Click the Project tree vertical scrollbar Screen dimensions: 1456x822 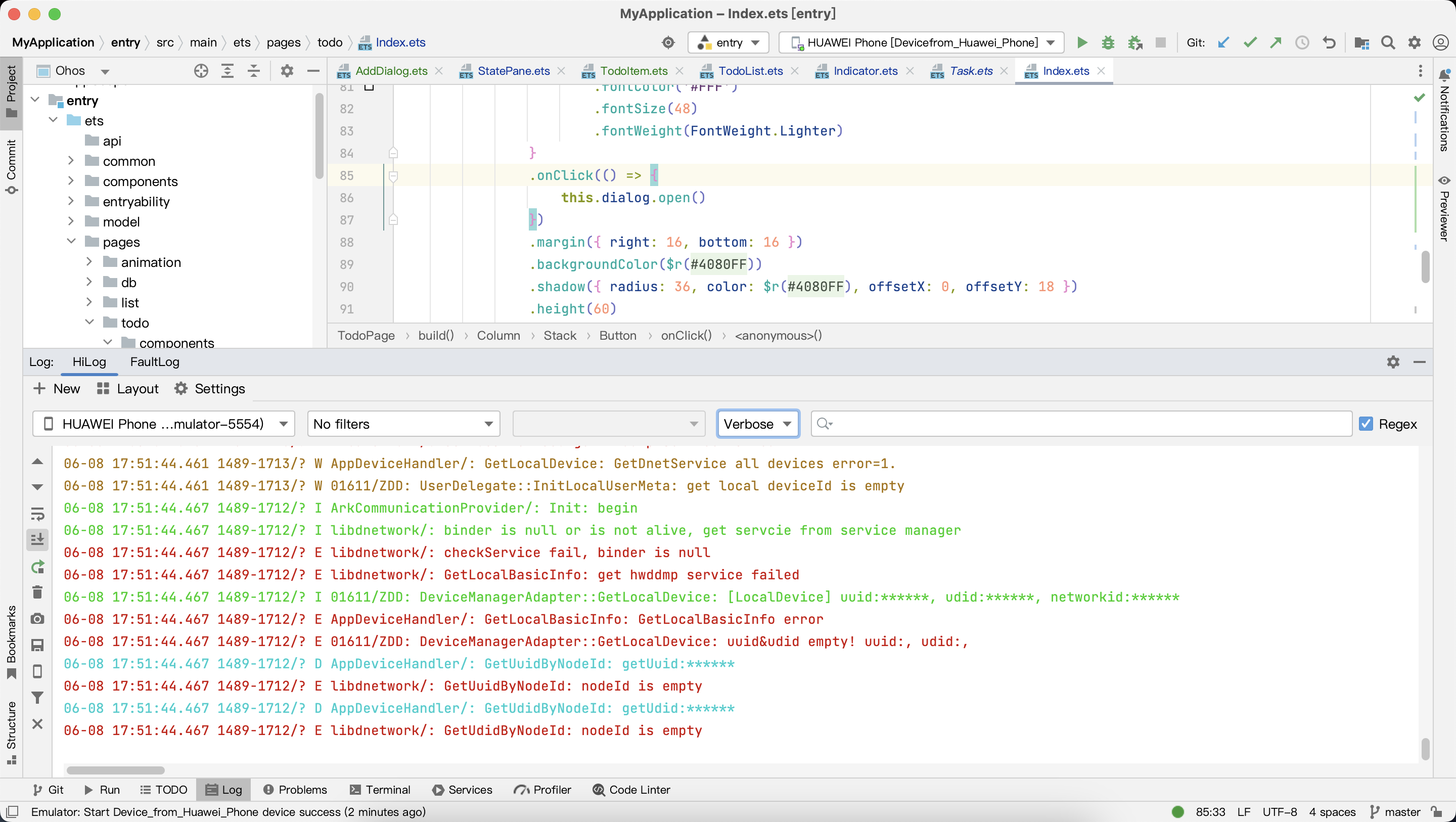[x=319, y=135]
